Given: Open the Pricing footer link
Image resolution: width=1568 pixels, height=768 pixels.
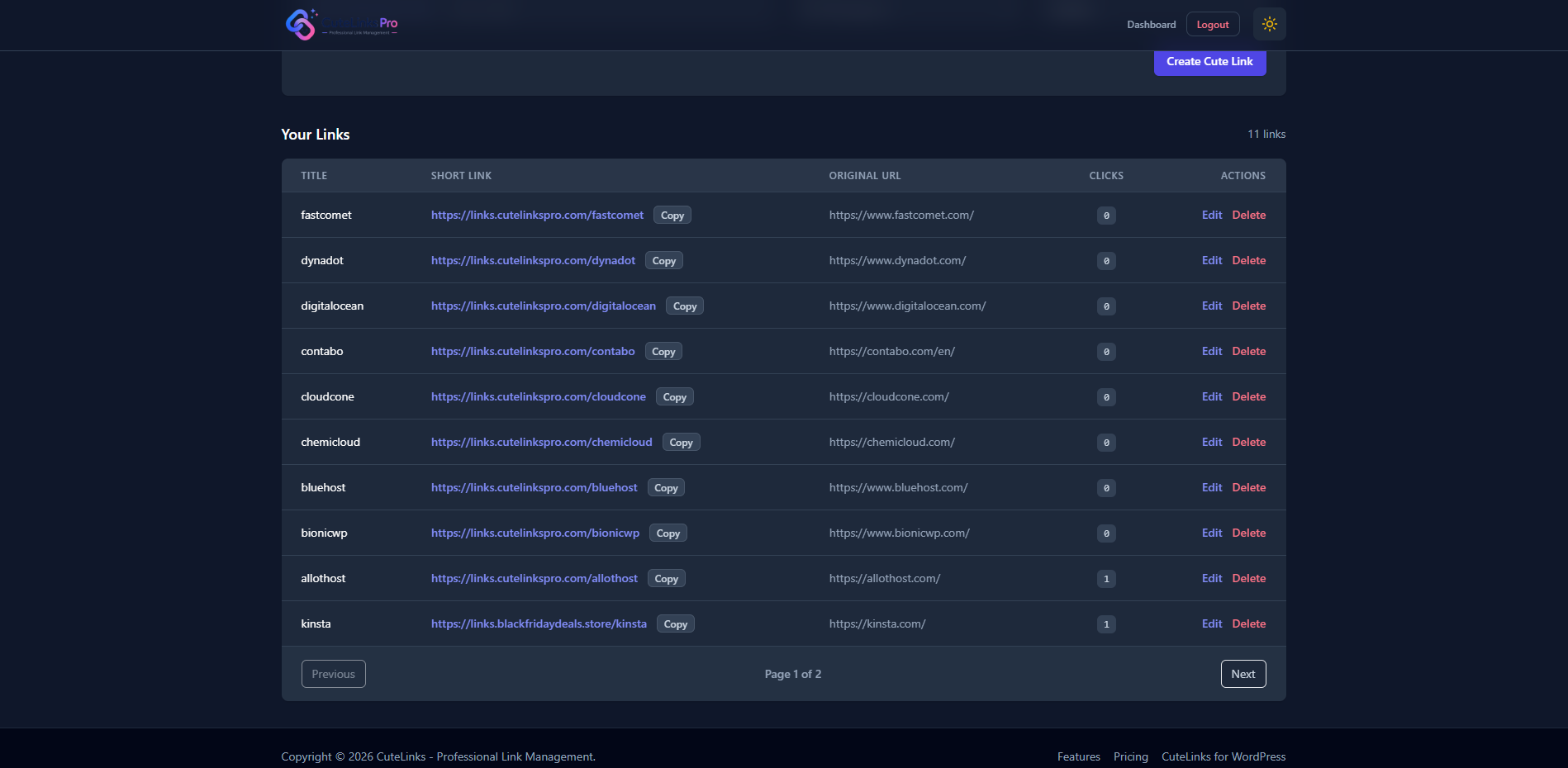Looking at the screenshot, I should click(1131, 756).
